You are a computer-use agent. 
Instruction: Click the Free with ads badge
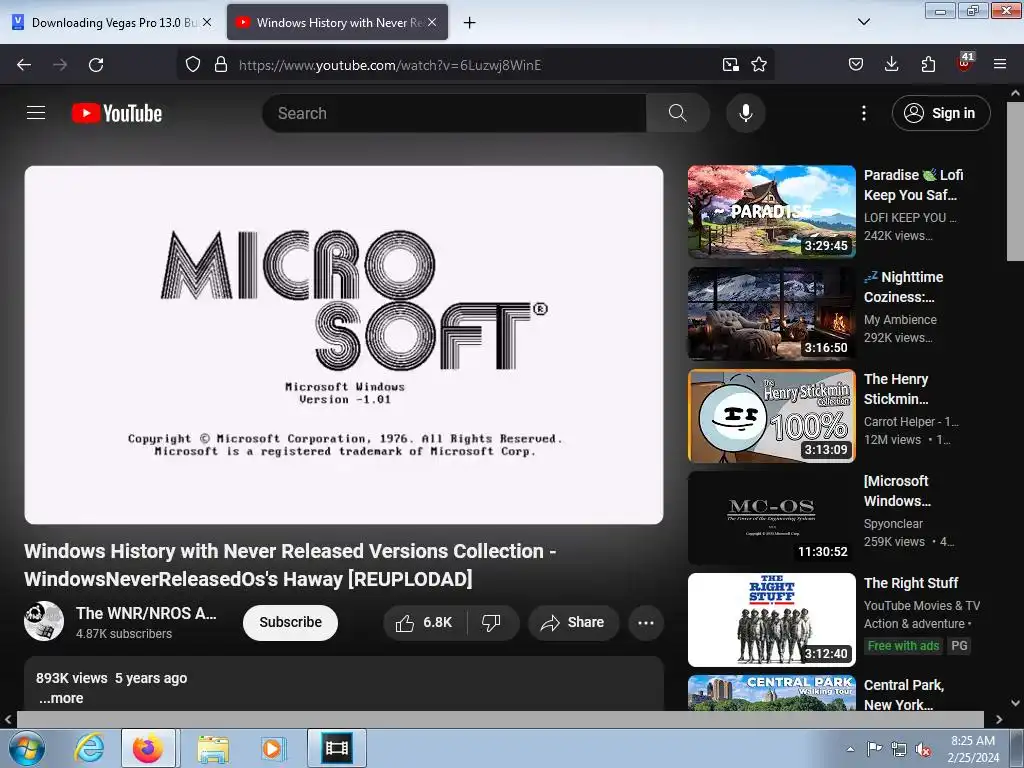pos(903,646)
